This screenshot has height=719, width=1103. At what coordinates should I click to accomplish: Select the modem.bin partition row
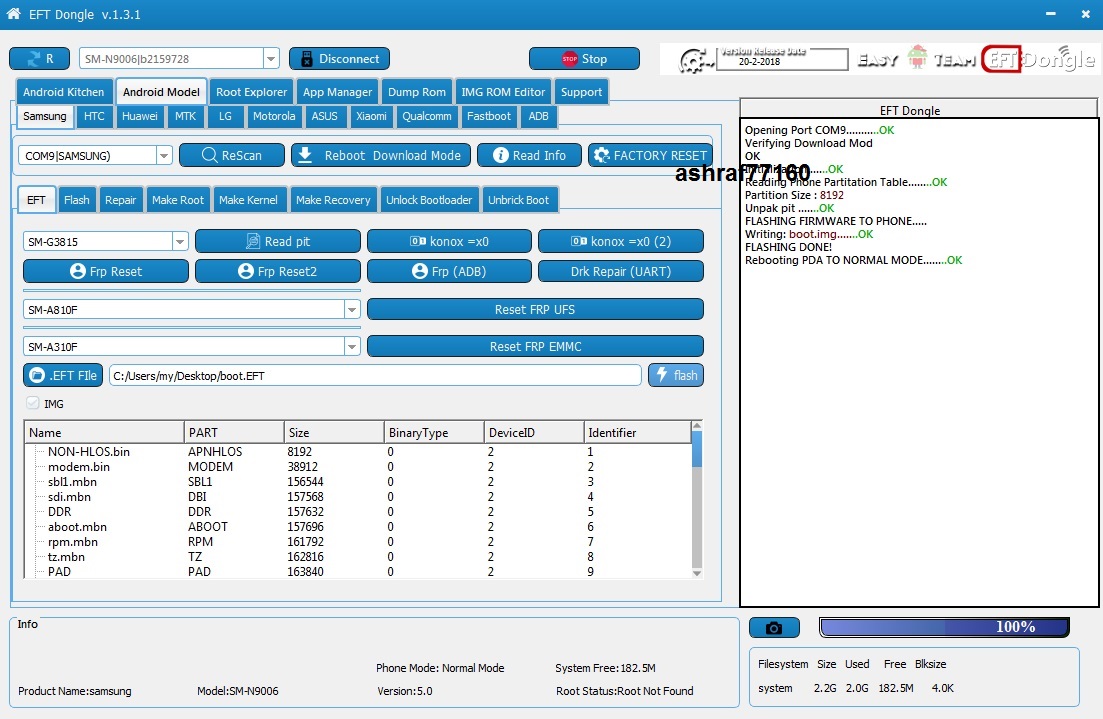coord(358,466)
